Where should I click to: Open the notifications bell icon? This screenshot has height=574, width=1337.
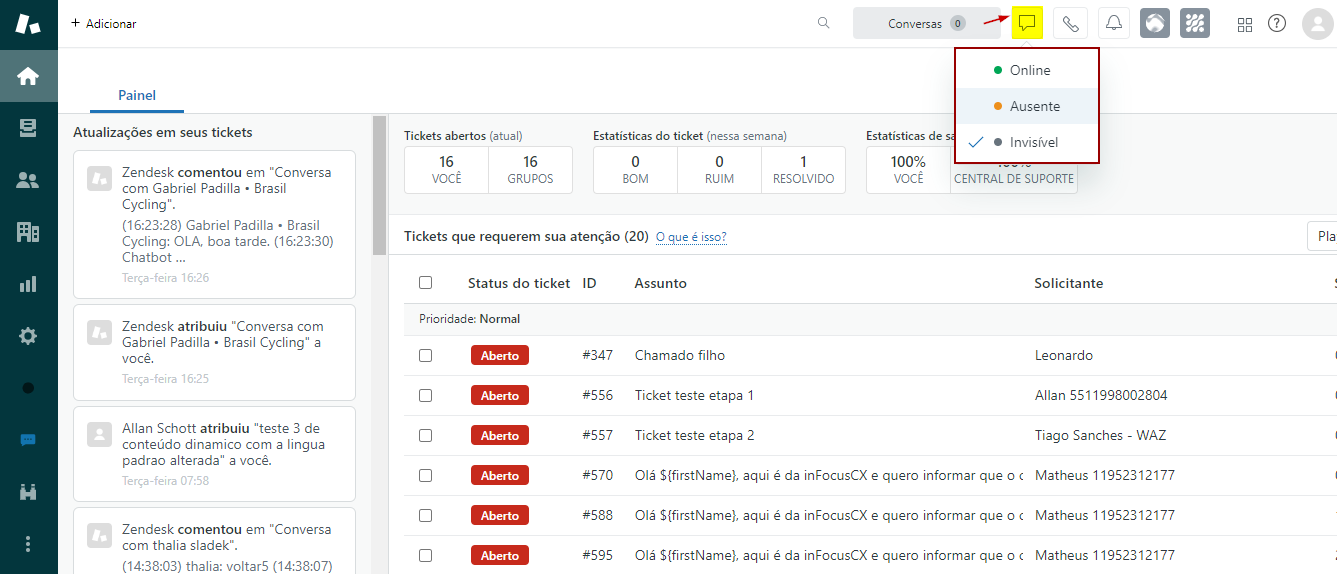1113,24
